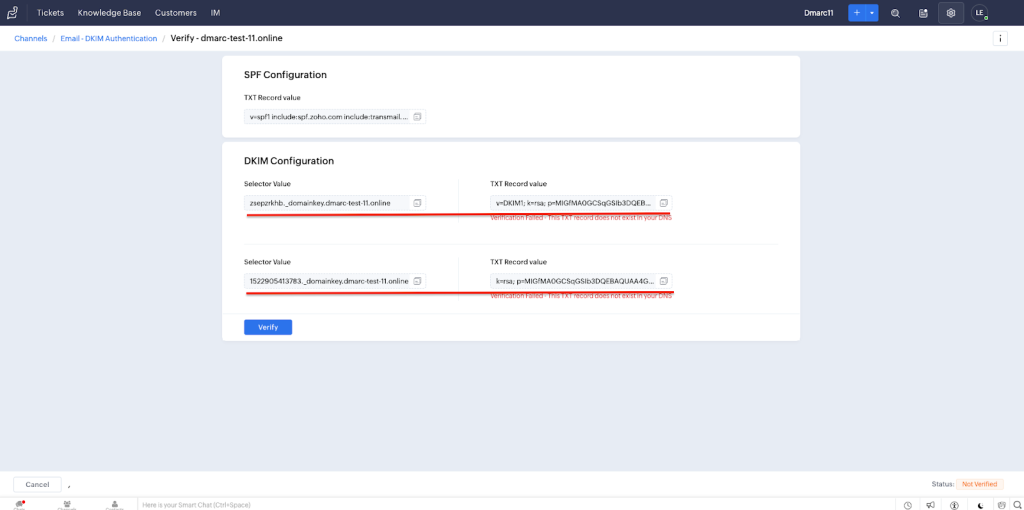Image resolution: width=1024 pixels, height=510 pixels.
Task: Expand the dropdown arrow beside plus button
Action: tap(872, 13)
